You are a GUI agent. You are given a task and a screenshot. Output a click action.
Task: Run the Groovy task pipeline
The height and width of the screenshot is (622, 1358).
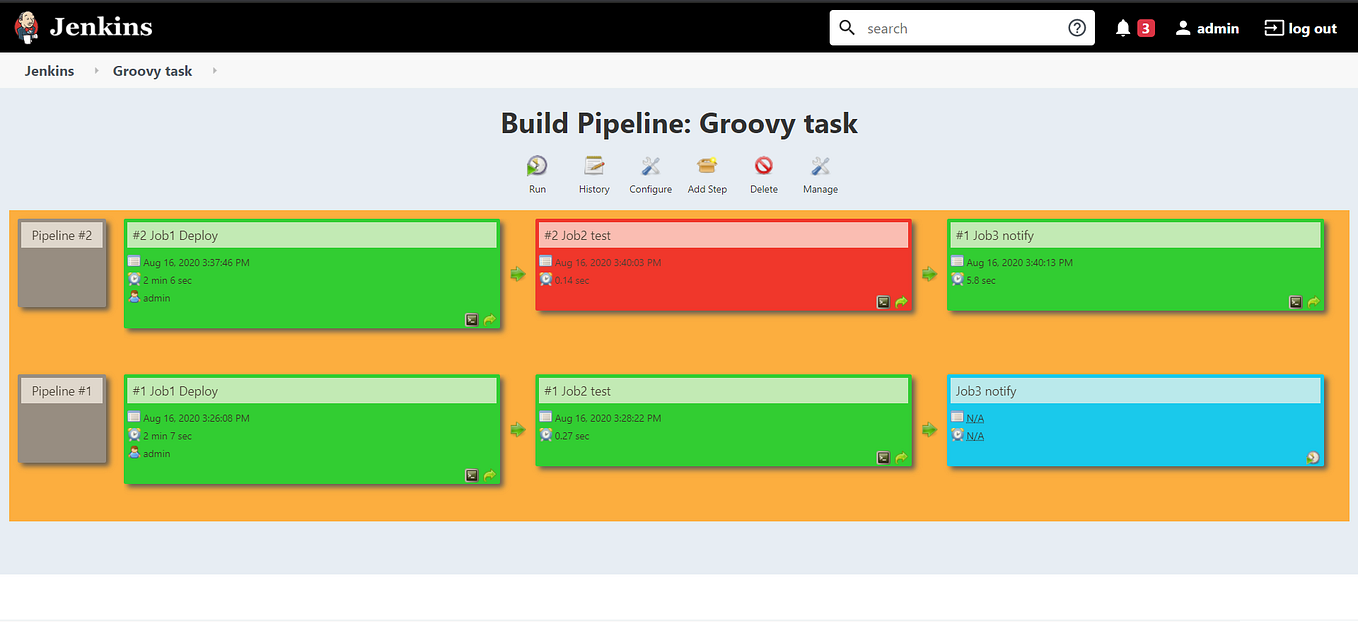click(x=537, y=168)
